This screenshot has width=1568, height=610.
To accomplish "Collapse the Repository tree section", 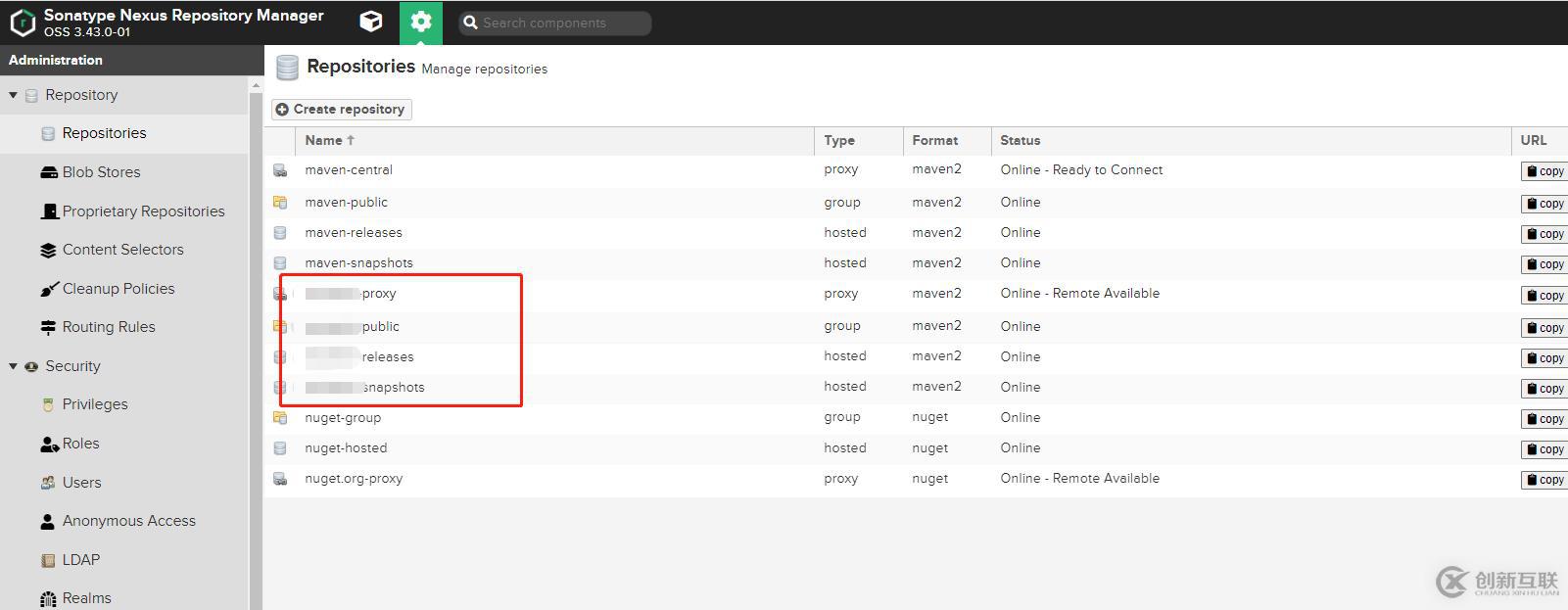I will 13,95.
